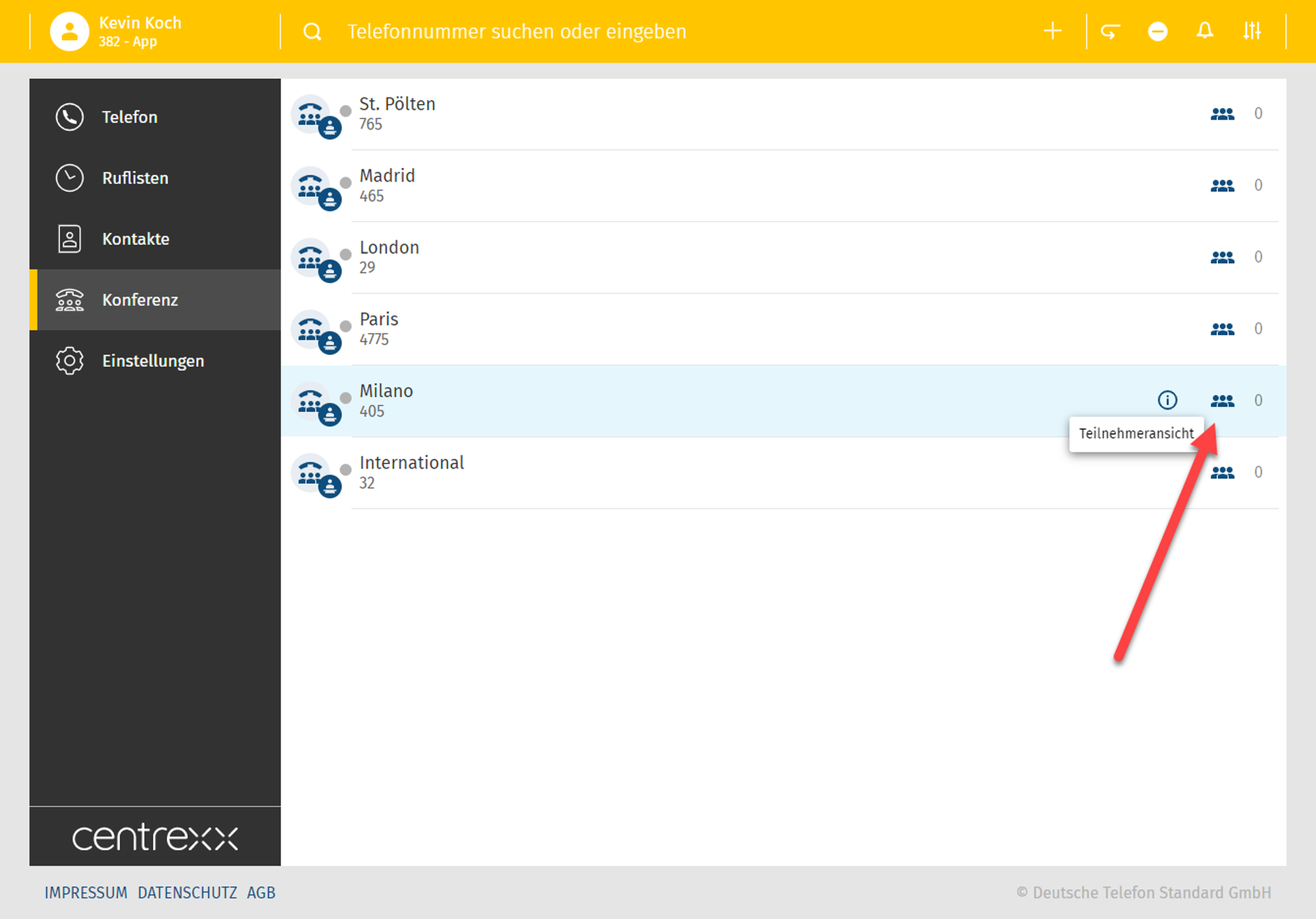Open the Telefon menu item

(130, 117)
